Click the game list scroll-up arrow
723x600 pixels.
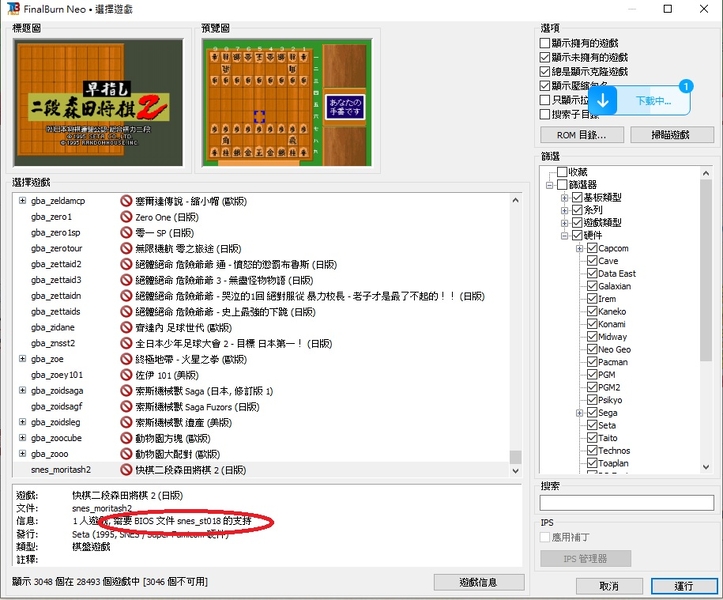pos(516,200)
